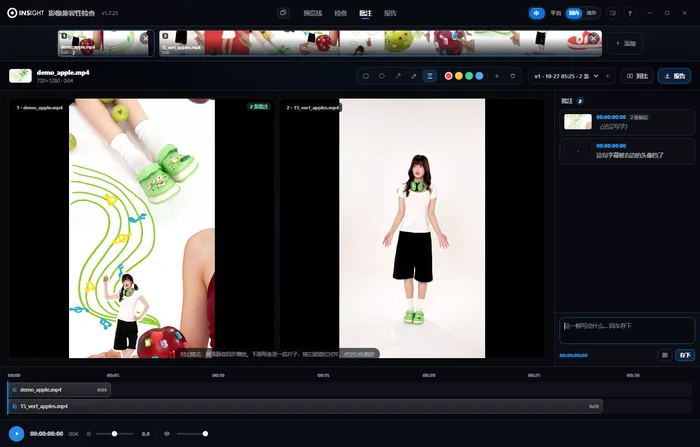Open the second annotation entry about subtitles
This screenshot has height=447, width=700.
[x=627, y=151]
